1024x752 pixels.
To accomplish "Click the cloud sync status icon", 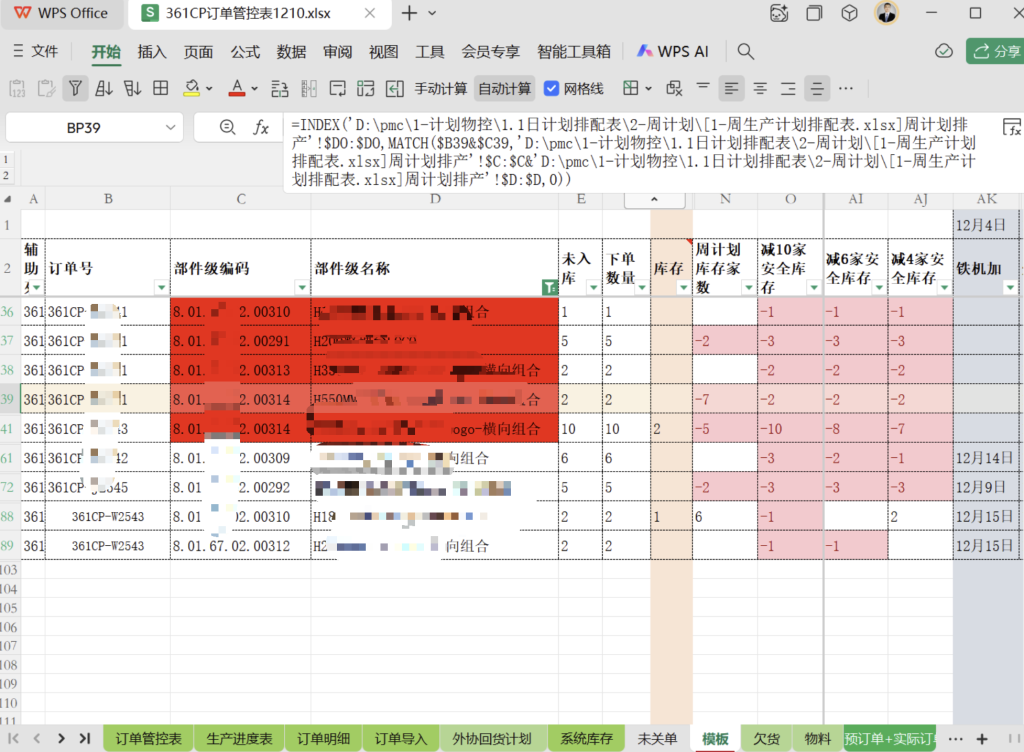I will [x=944, y=51].
